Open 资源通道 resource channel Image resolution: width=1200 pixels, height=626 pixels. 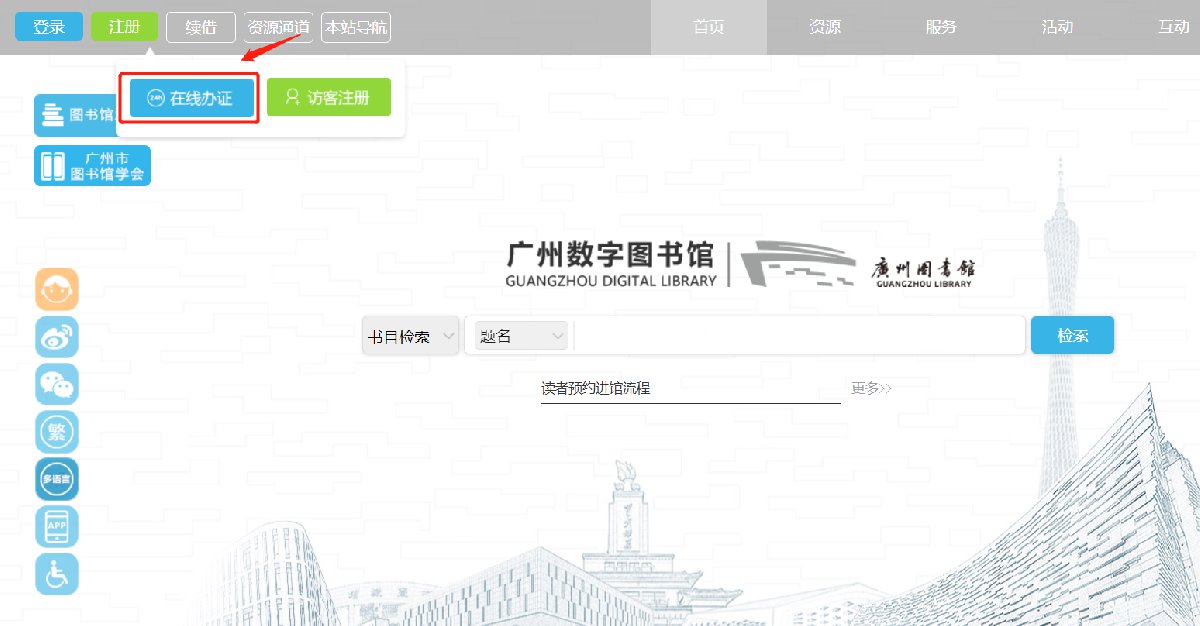click(279, 27)
